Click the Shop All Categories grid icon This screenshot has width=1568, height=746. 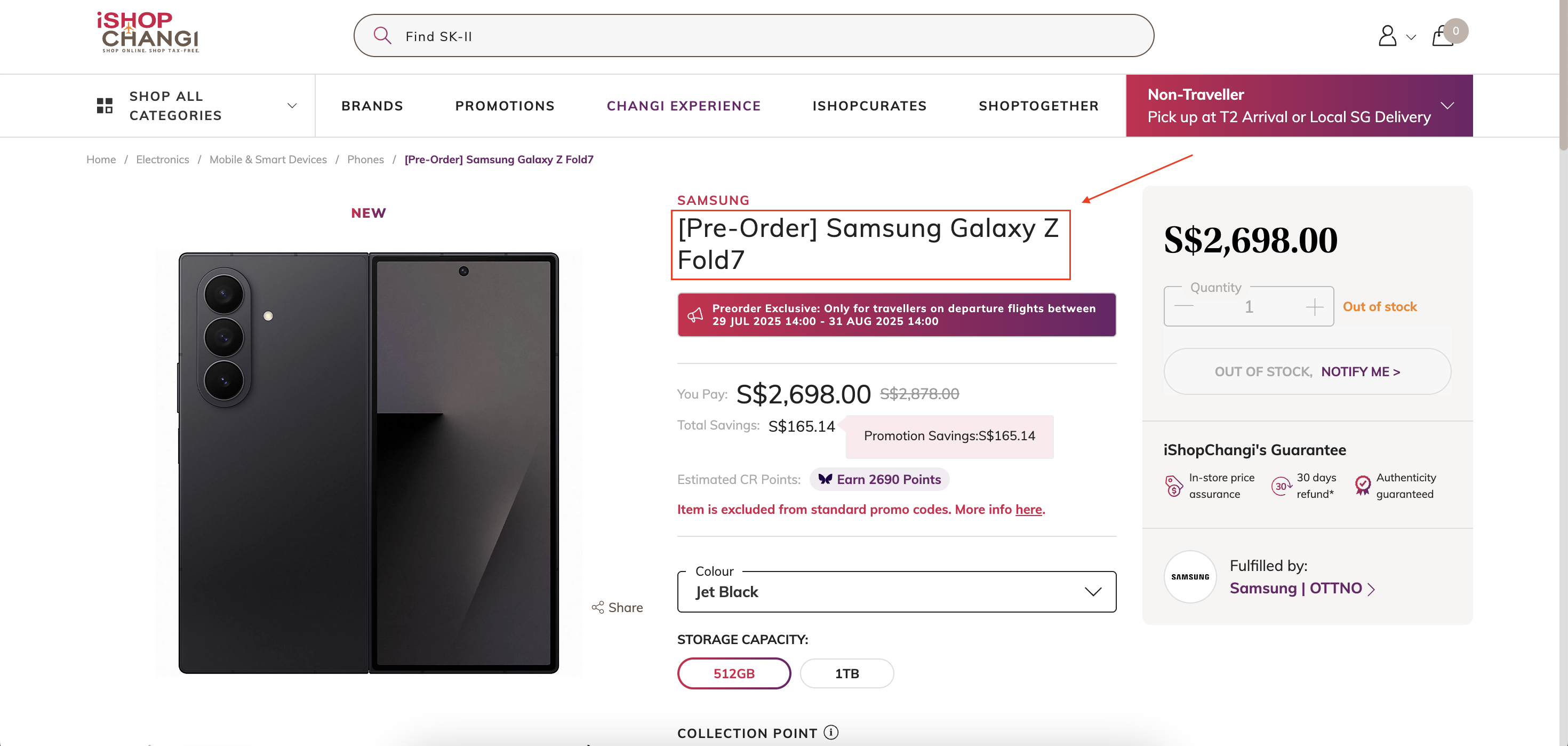(x=105, y=106)
